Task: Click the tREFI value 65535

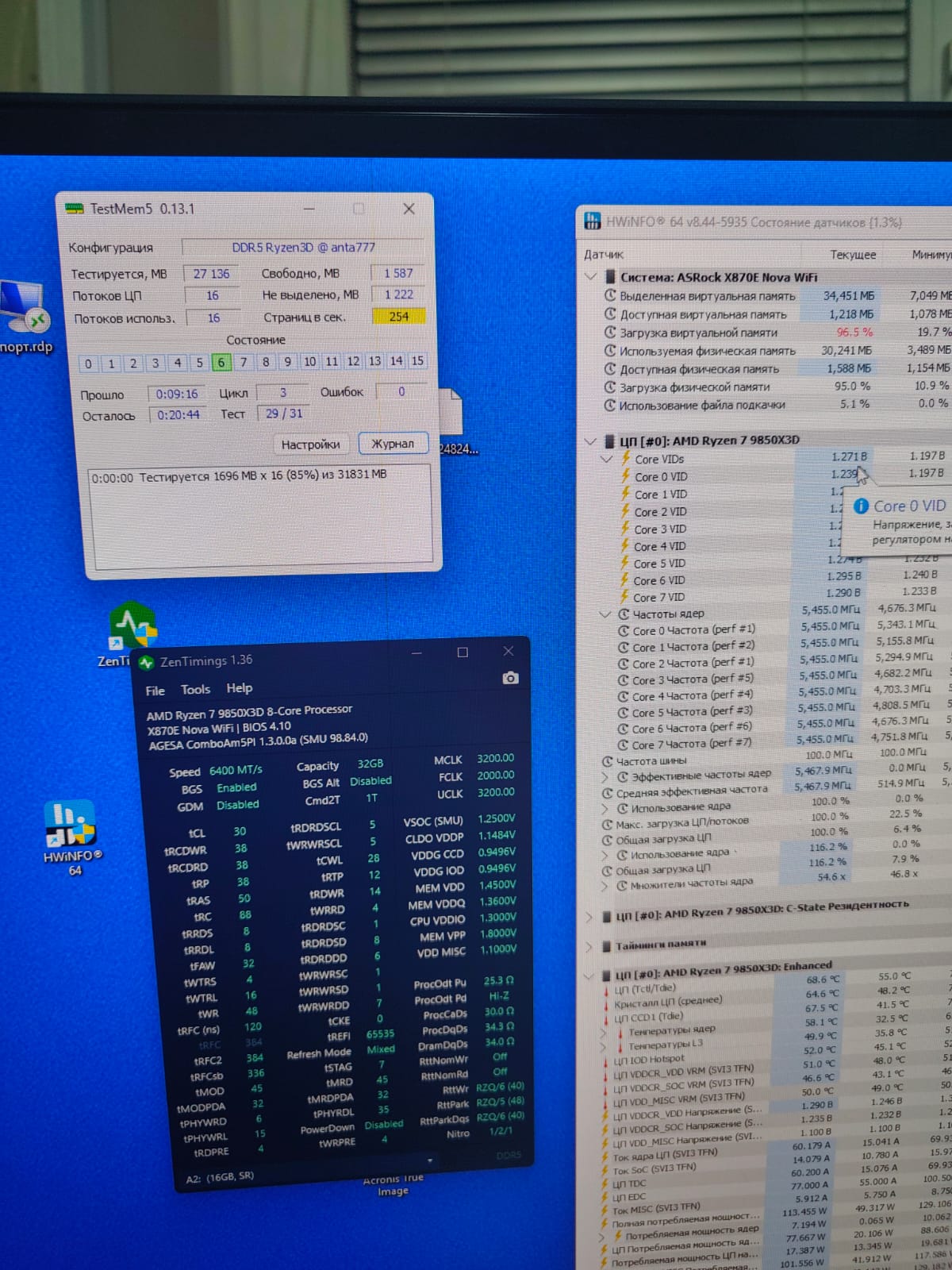Action: coord(380,1034)
